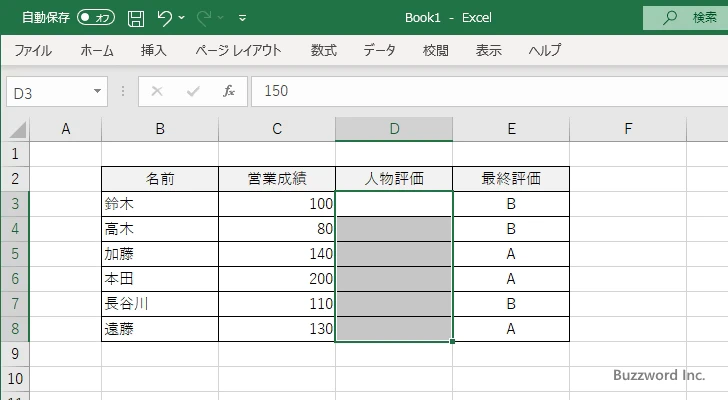The height and width of the screenshot is (400, 728).
Task: Open the 挿入 ribbon tab
Action: click(154, 50)
